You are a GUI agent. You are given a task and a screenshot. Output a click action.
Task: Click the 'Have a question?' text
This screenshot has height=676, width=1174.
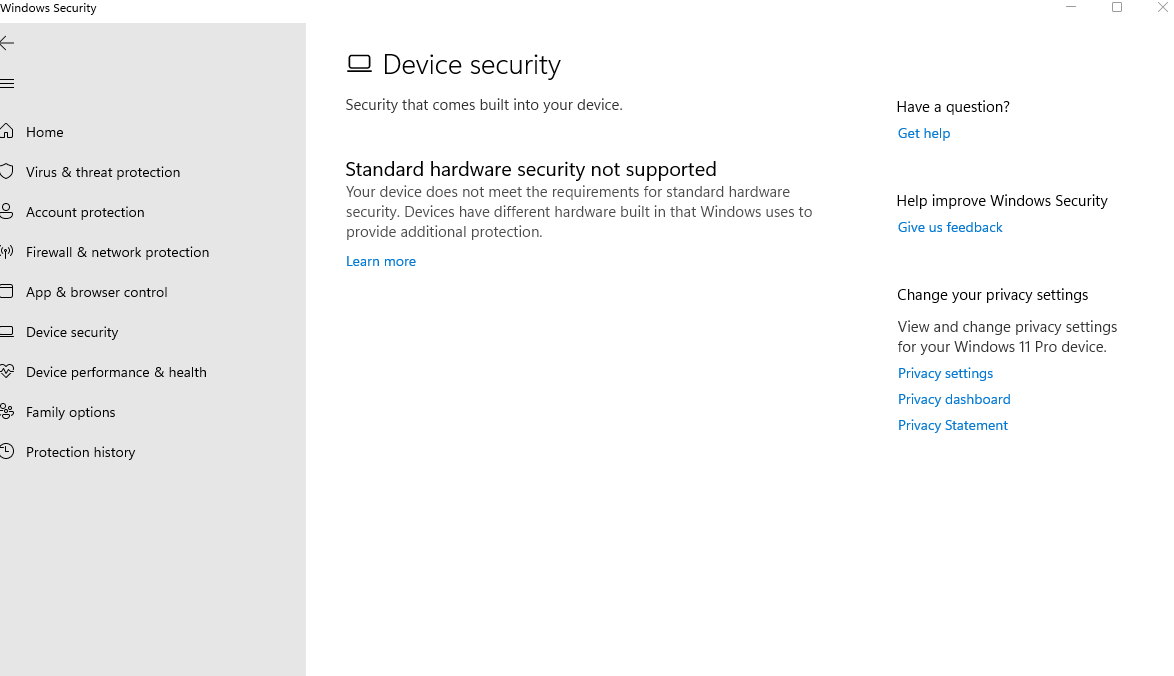952,107
